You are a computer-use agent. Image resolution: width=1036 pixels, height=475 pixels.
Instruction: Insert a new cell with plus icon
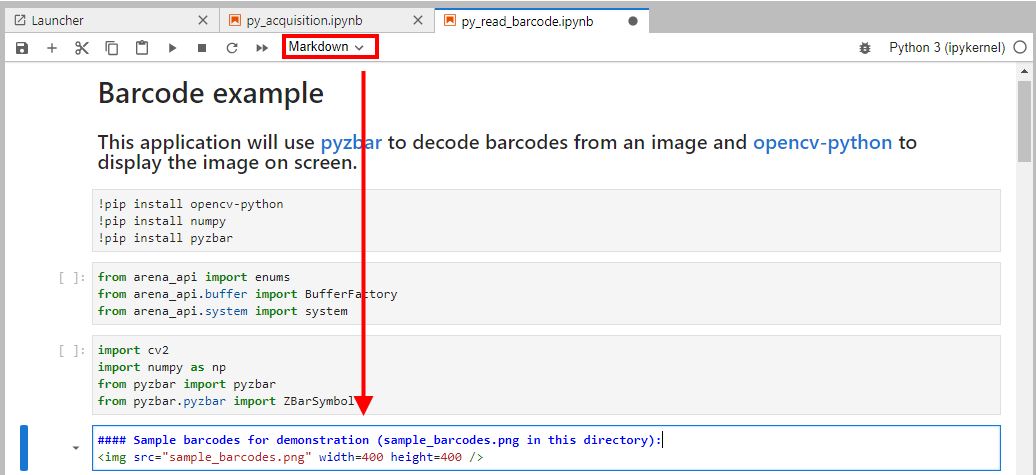point(52,47)
